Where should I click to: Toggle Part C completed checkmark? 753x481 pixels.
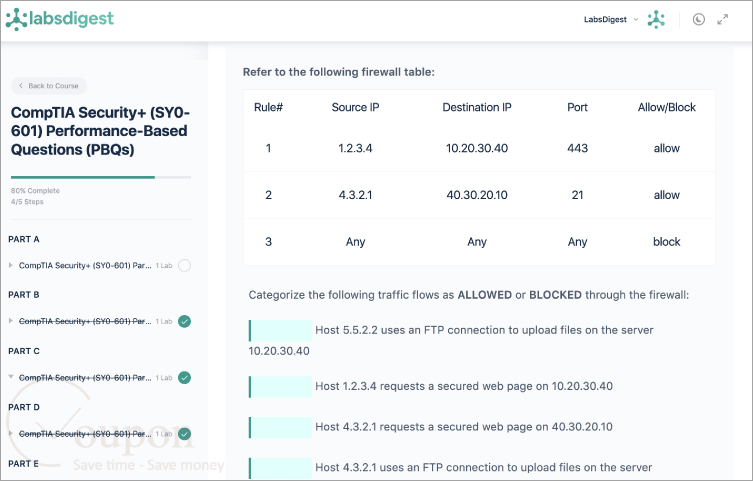(184, 378)
